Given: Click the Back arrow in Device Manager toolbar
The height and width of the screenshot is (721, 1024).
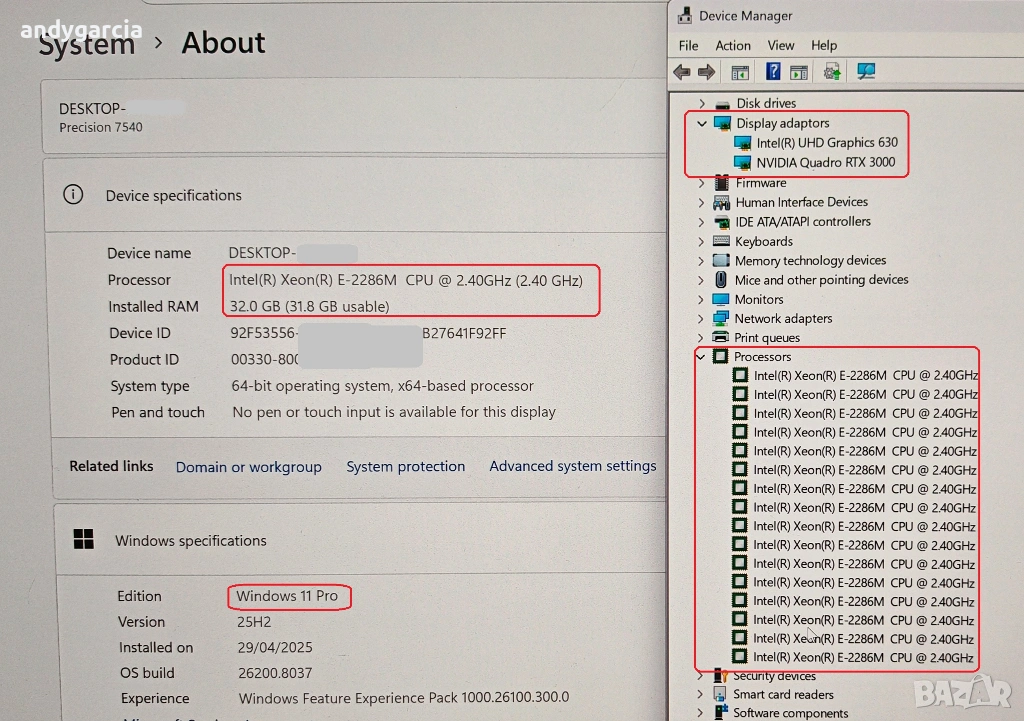Looking at the screenshot, I should 682,72.
